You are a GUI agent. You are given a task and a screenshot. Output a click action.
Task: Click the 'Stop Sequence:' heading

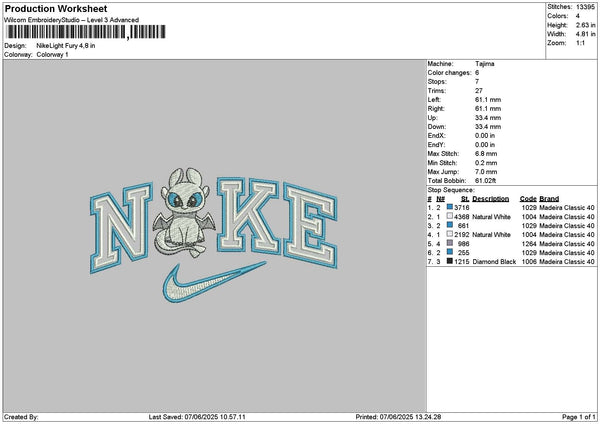[x=451, y=190]
